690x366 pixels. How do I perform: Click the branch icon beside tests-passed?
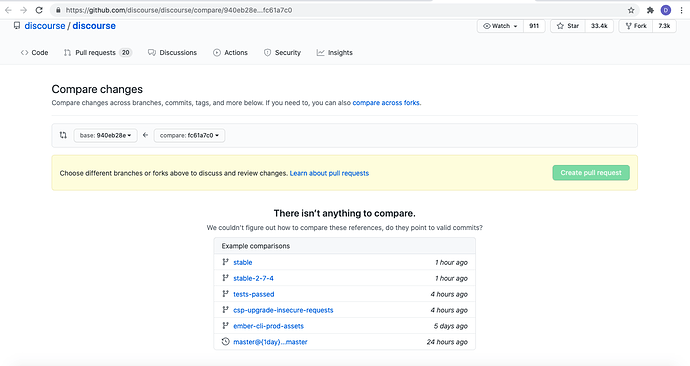tap(225, 293)
